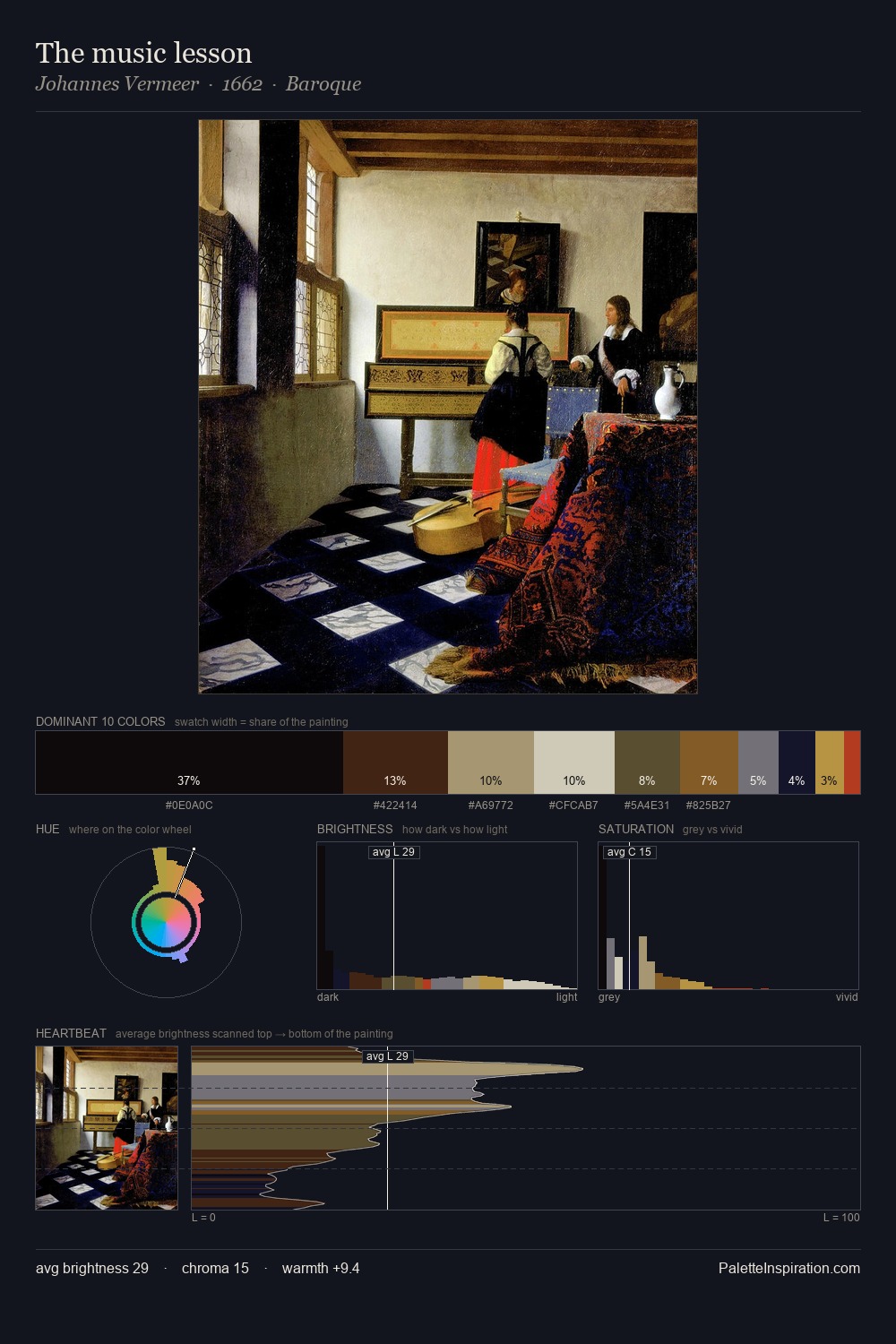Open the small painting thumbnail beside Heartbeat
Viewport: 896px width, 1344px height.
107,1128
